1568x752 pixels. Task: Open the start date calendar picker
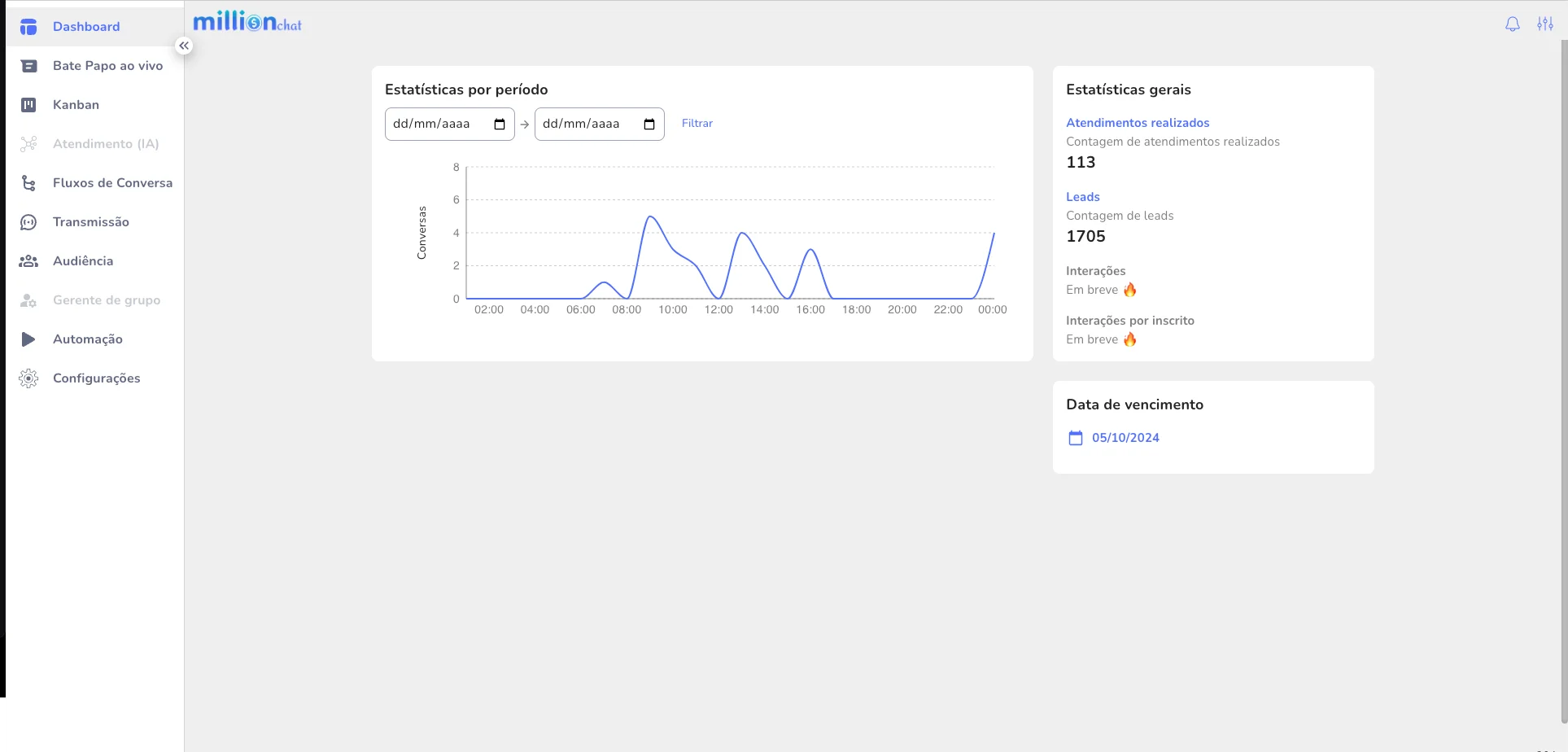[500, 125]
